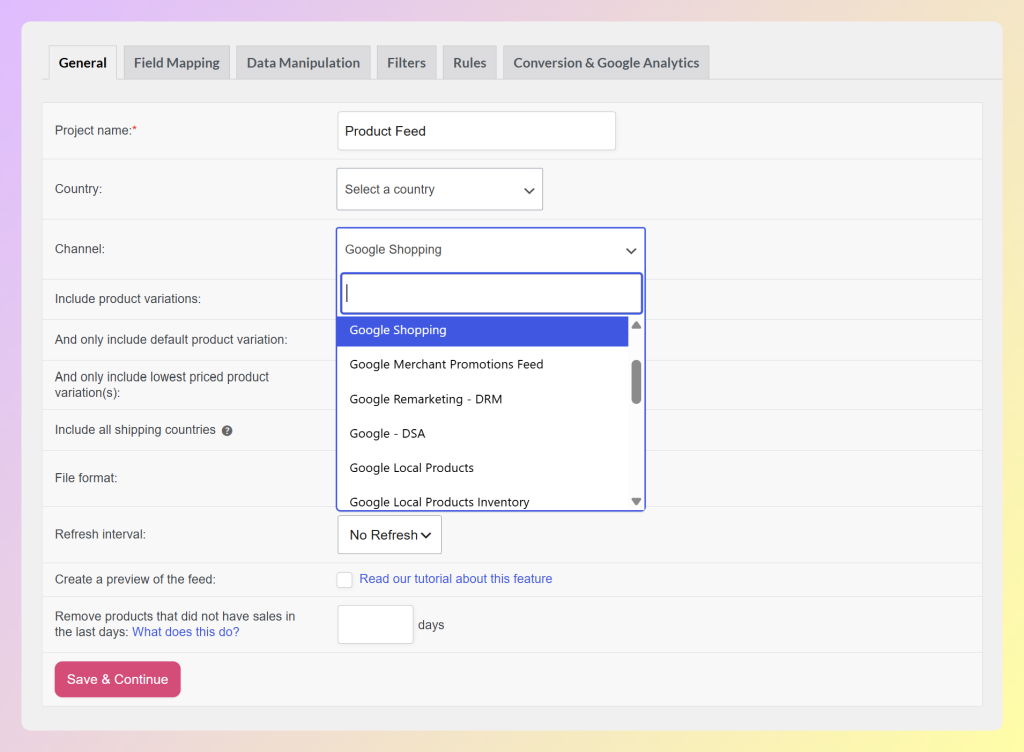This screenshot has width=1024, height=752.
Task: Enable the feed preview checkbox
Action: [344, 580]
